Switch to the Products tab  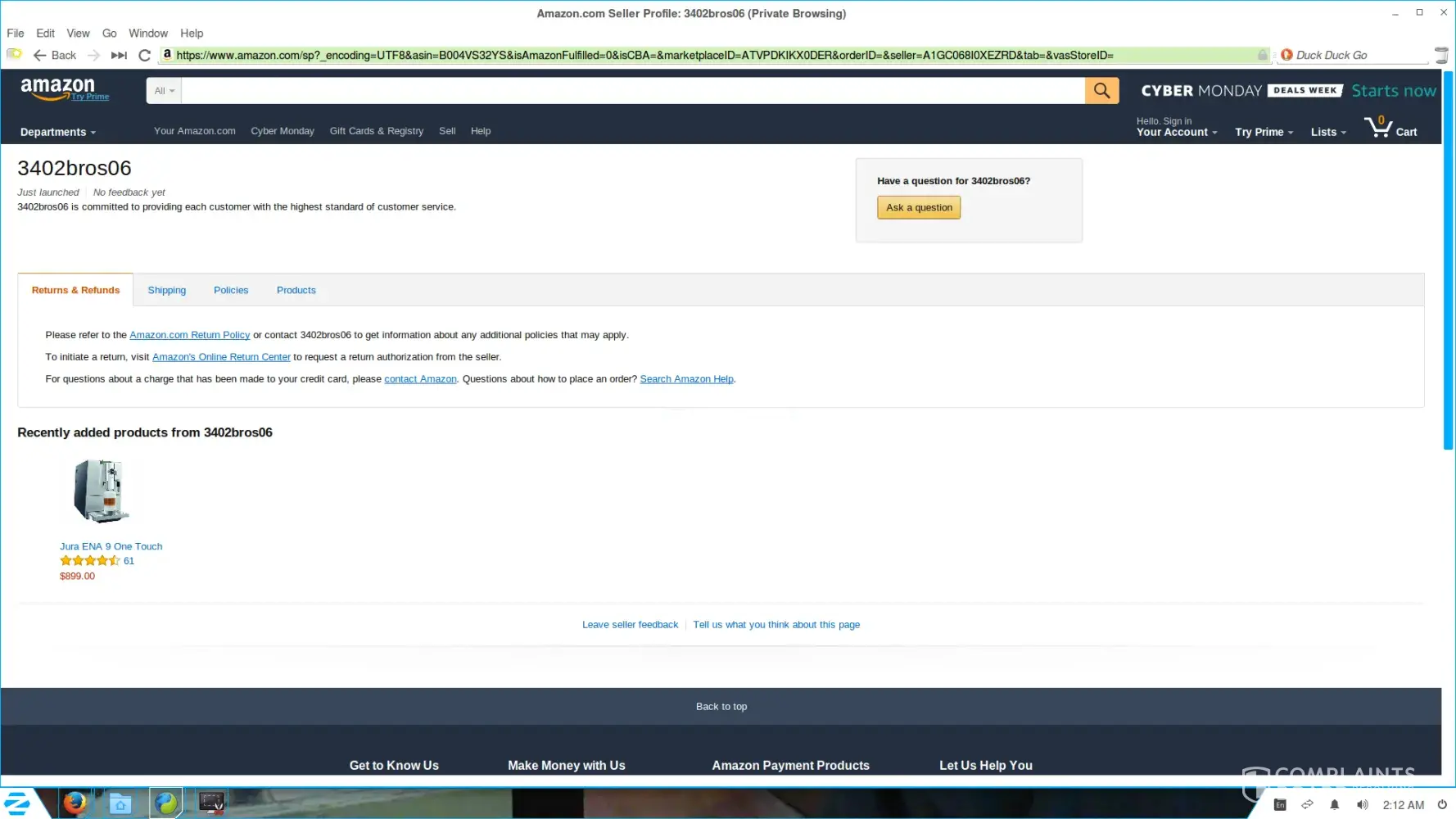point(296,290)
